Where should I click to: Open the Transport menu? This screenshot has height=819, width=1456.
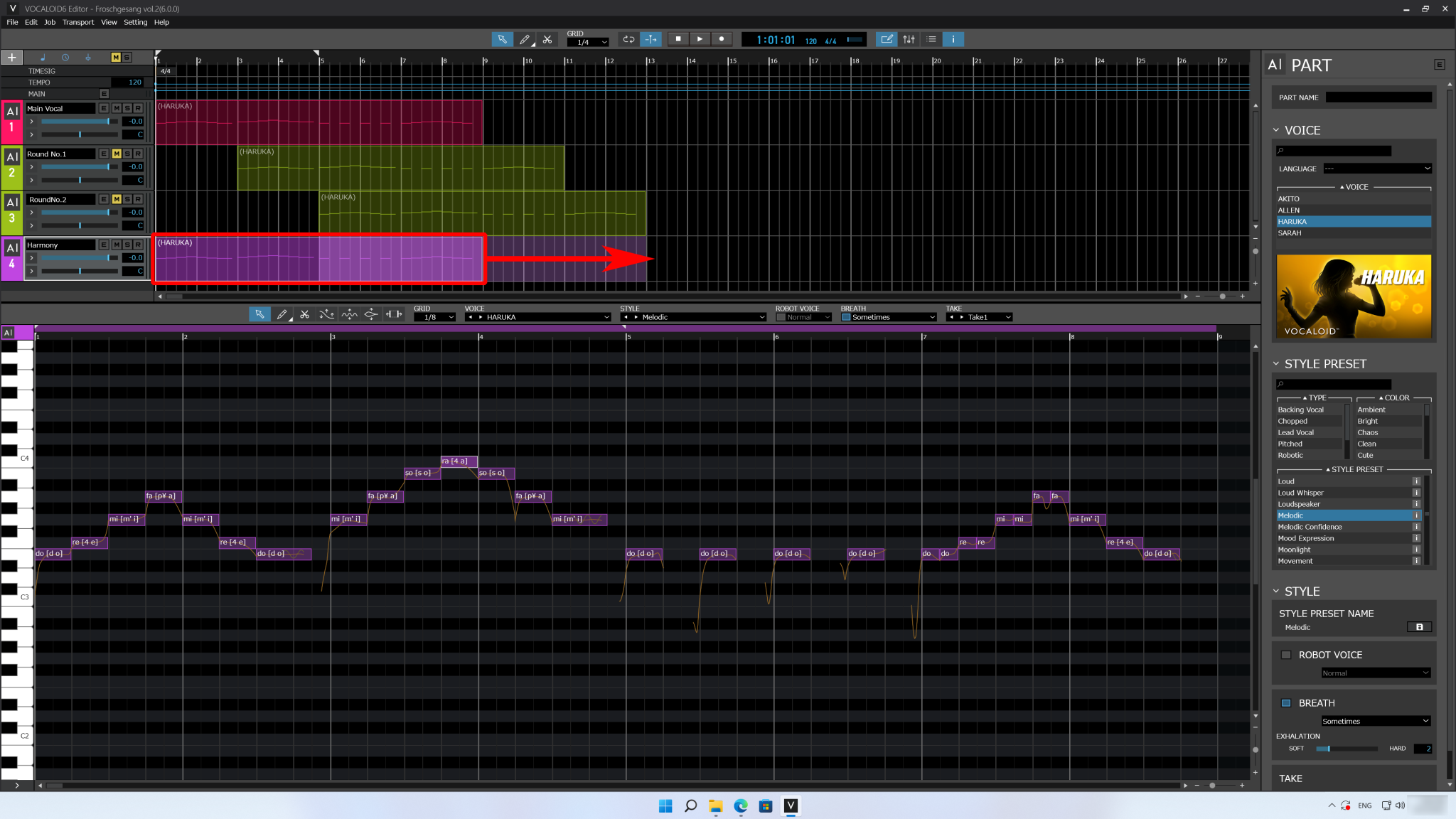click(78, 22)
